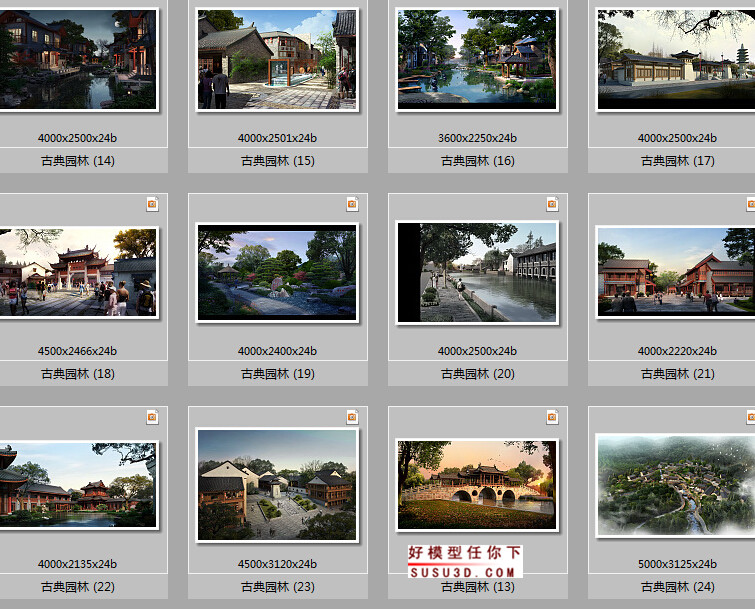This screenshot has height=609, width=755.
Task: Click the dimension text 5000x3125x24b
Action: coord(677,564)
